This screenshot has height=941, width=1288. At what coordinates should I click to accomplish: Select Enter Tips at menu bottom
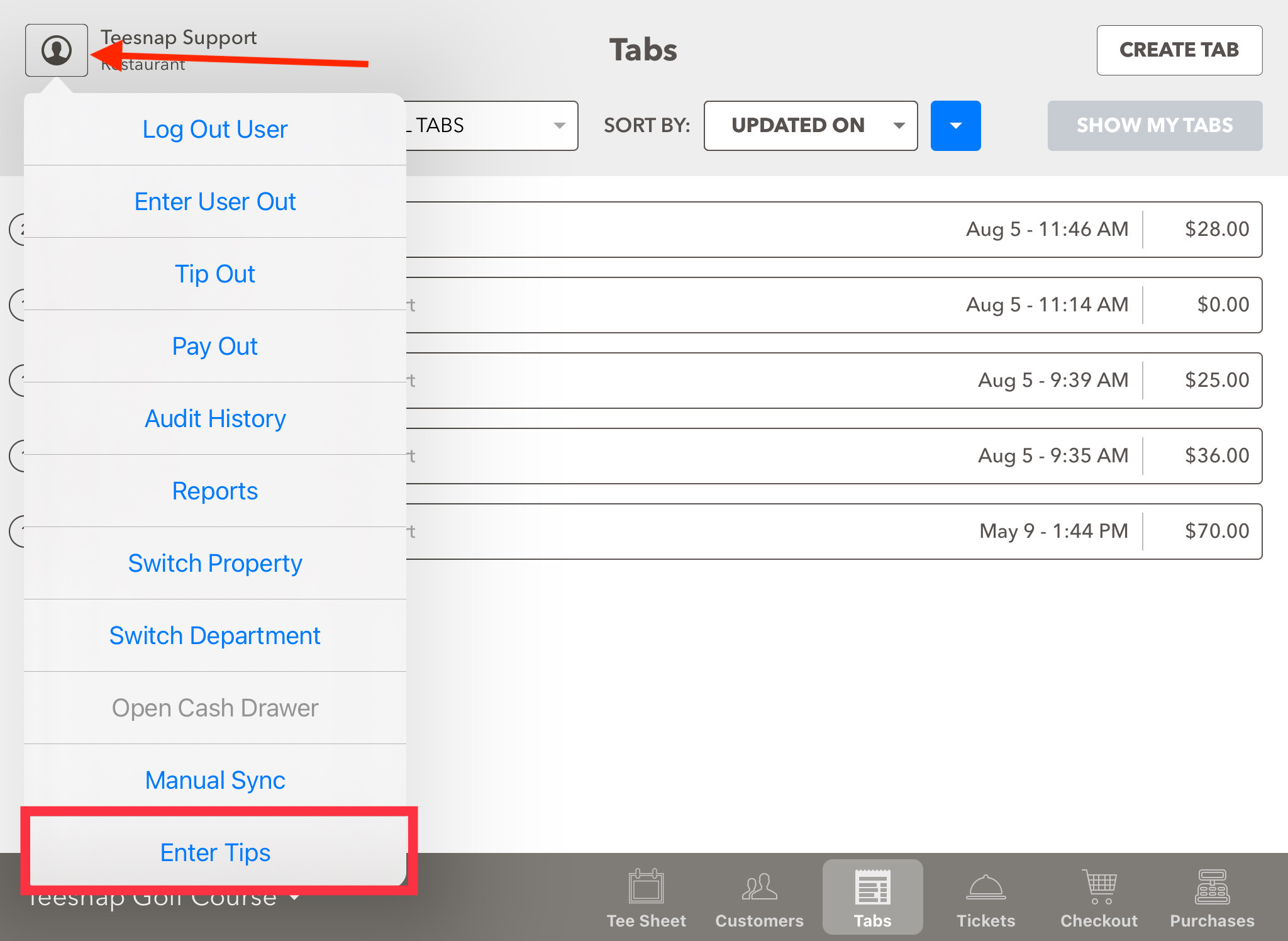click(215, 853)
